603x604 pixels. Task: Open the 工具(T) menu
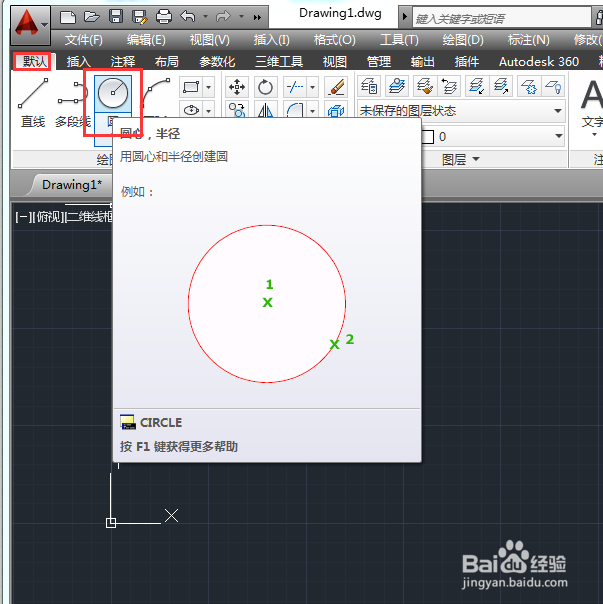(x=399, y=40)
